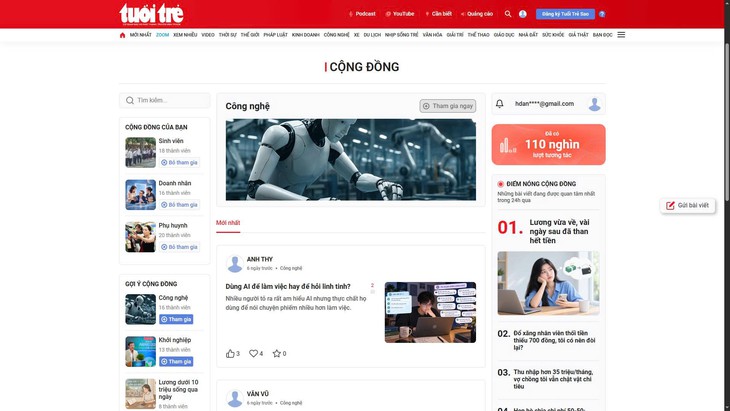Join the Khởi nghiệp suggested community

176,362
